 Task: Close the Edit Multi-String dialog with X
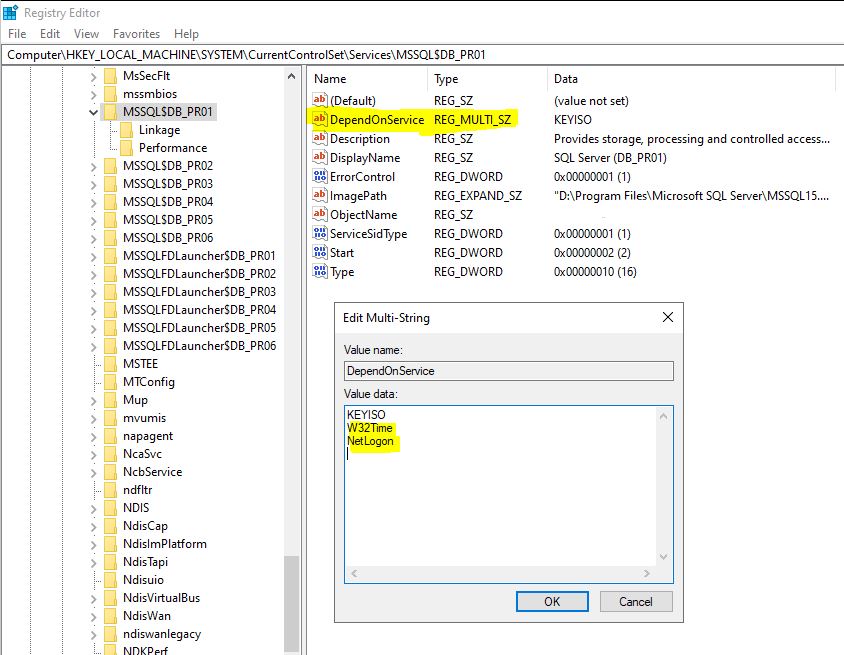[667, 317]
